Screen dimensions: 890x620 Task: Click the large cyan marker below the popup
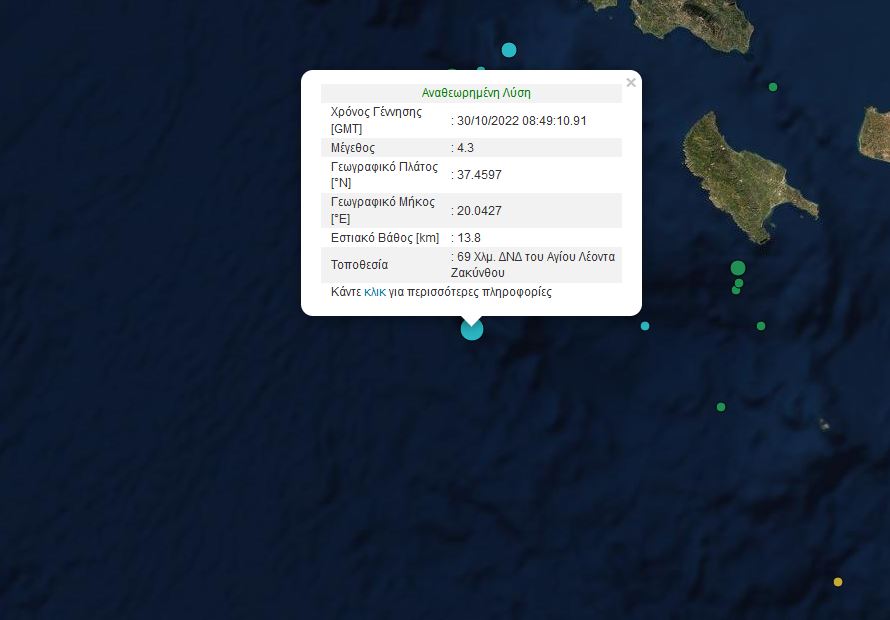472,329
